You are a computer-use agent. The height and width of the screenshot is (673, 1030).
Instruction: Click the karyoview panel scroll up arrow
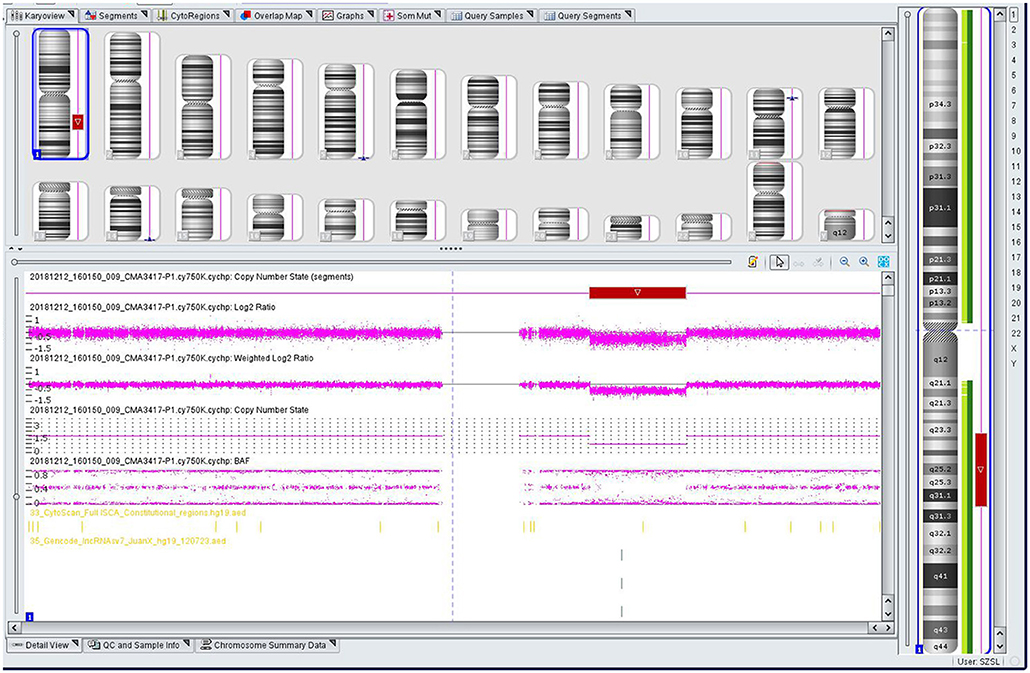pyautogui.click(x=888, y=33)
